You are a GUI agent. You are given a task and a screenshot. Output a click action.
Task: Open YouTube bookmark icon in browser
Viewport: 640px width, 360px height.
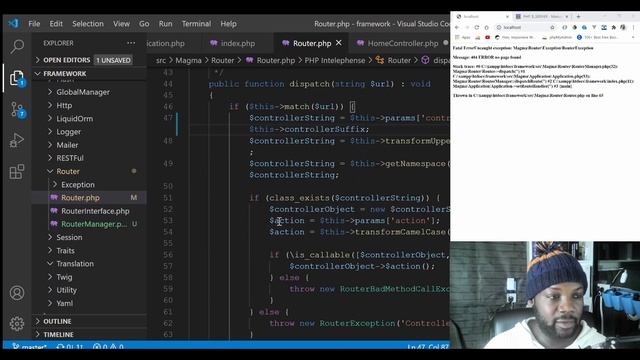487,37
